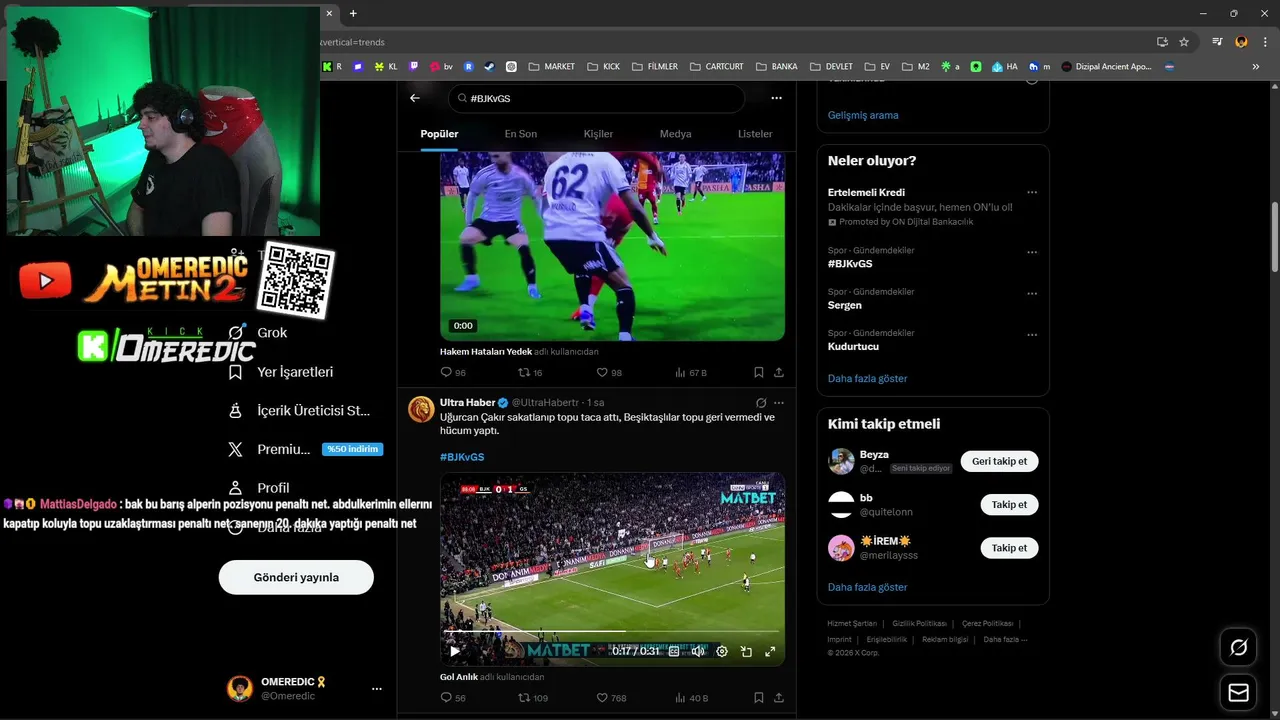Viewport: 1280px width, 720px height.
Task: Open Profil in the sidebar
Action: tap(258, 488)
